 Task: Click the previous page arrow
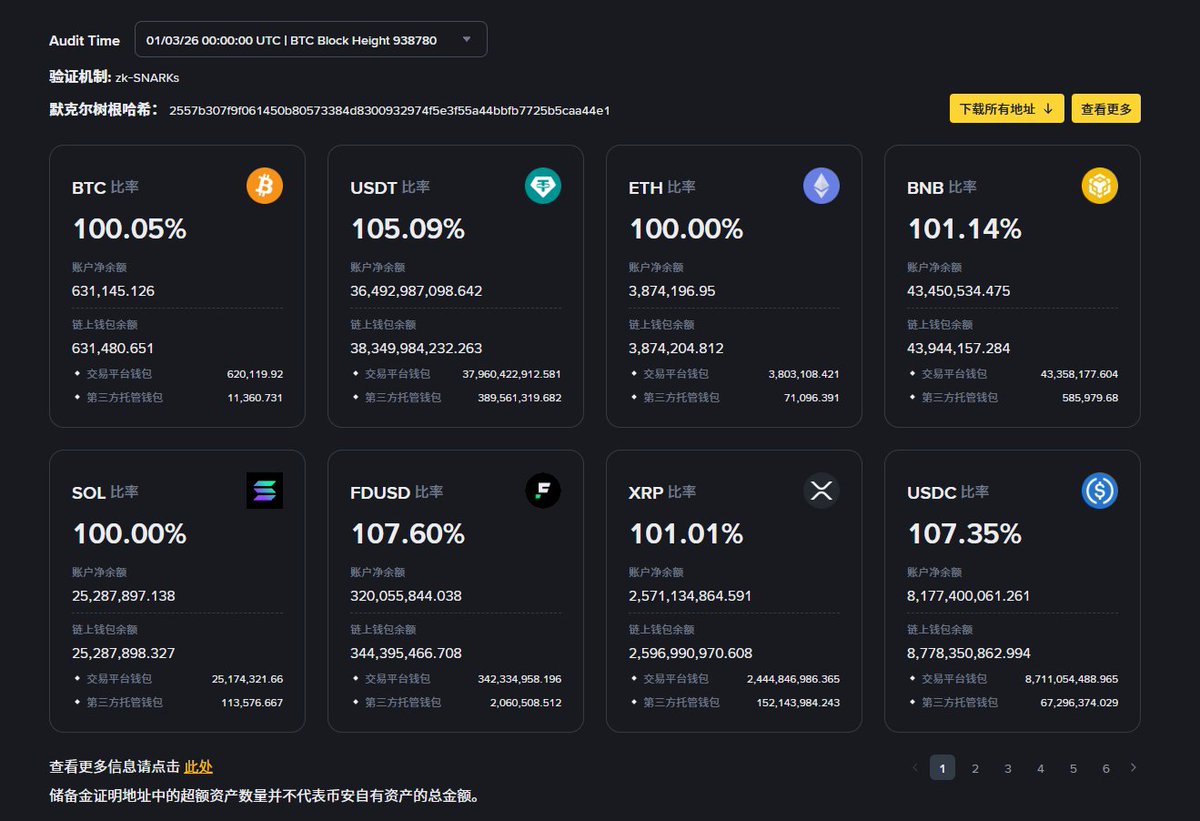point(915,768)
